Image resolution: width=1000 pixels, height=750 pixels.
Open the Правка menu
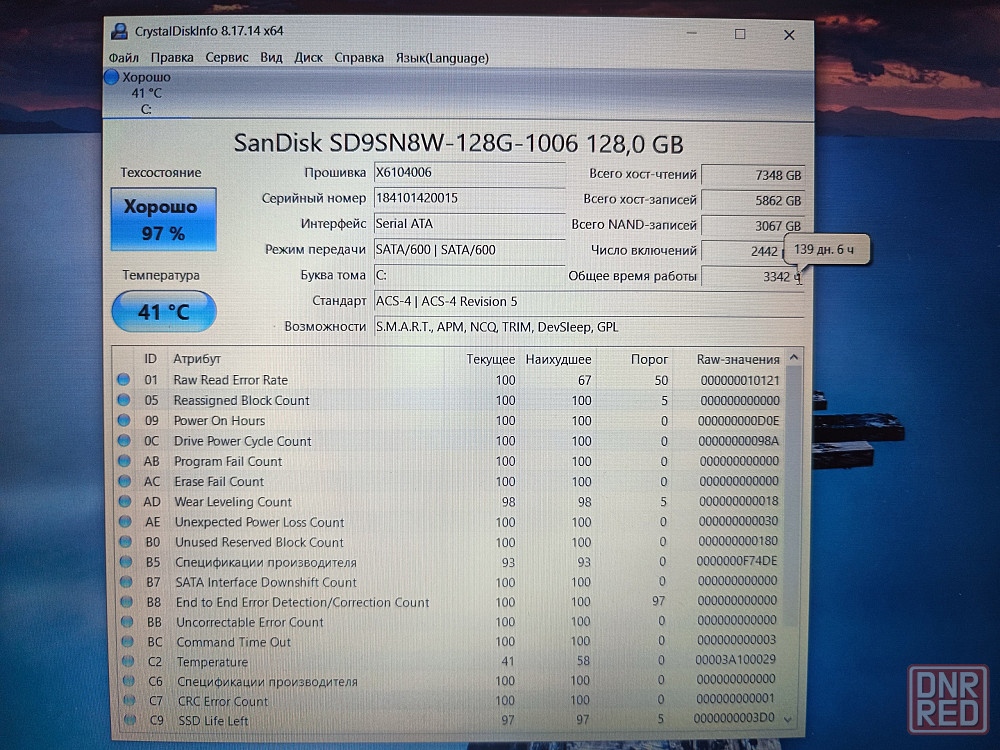point(172,58)
